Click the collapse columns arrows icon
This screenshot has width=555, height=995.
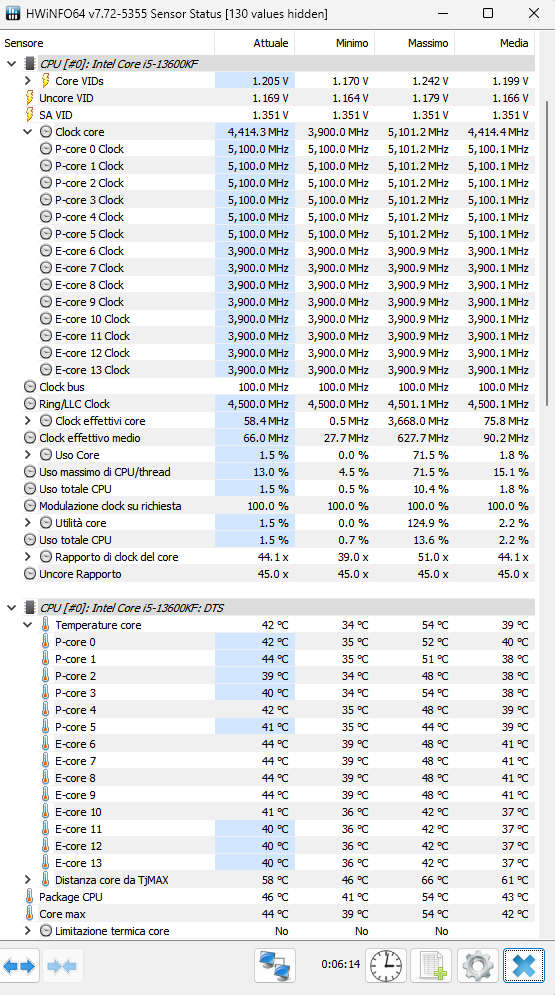click(62, 966)
